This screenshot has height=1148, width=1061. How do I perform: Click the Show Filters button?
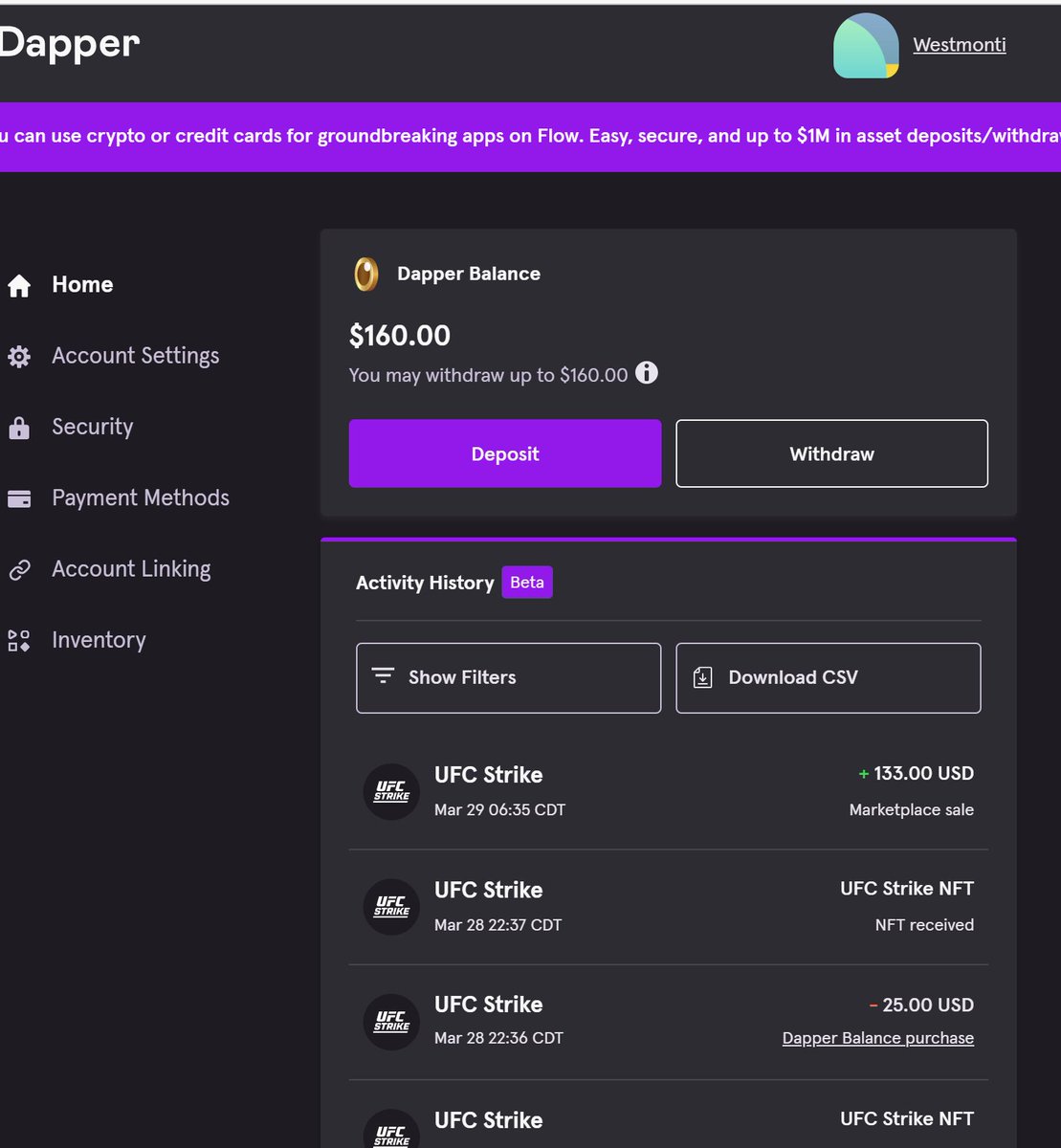[x=509, y=677]
